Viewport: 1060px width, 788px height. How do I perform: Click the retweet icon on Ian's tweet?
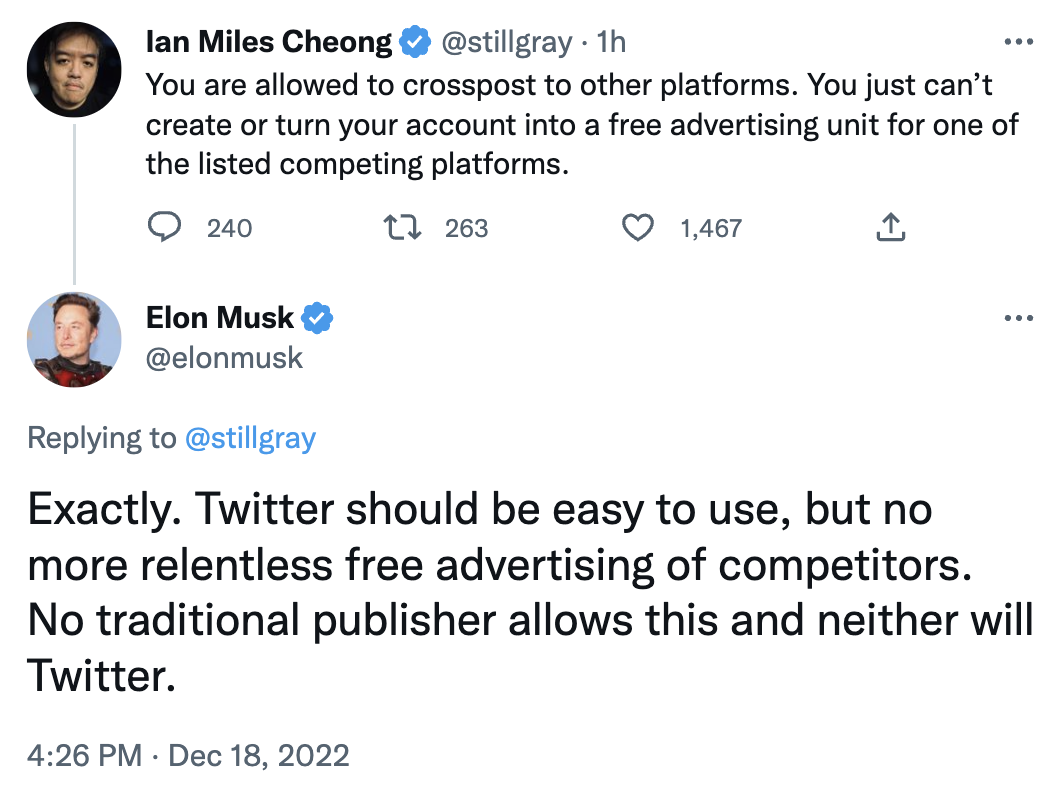[402, 228]
